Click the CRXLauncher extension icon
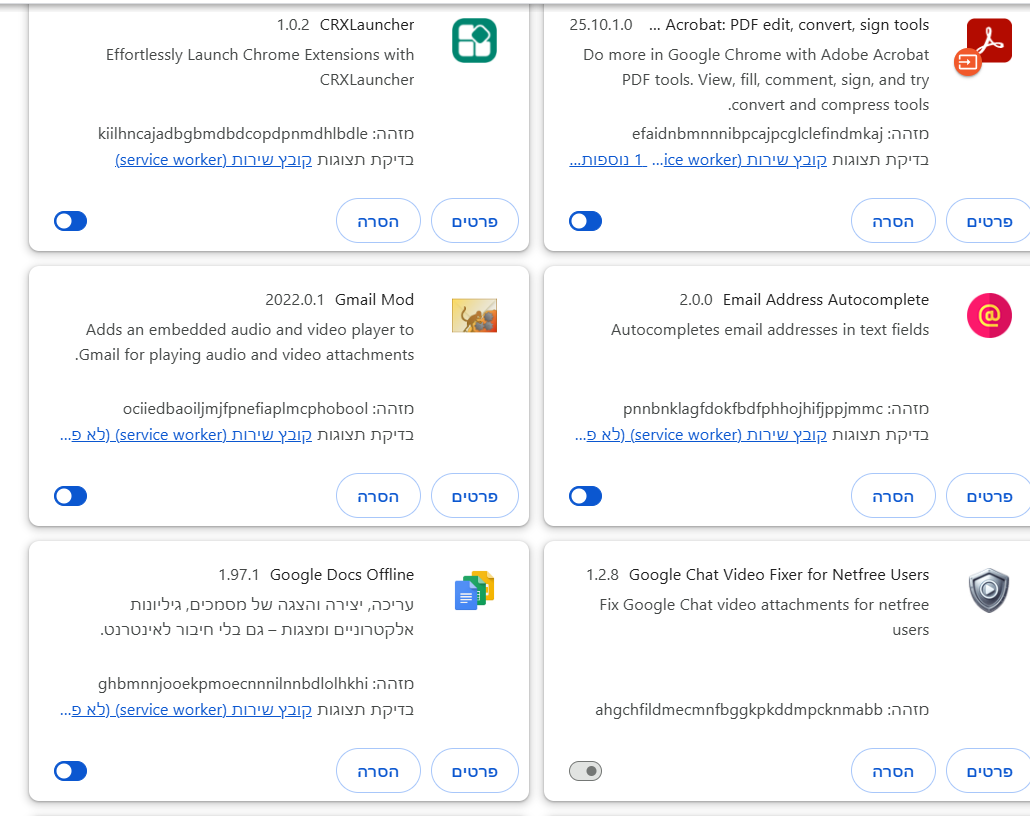The width and height of the screenshot is (1030, 816). tap(474, 41)
